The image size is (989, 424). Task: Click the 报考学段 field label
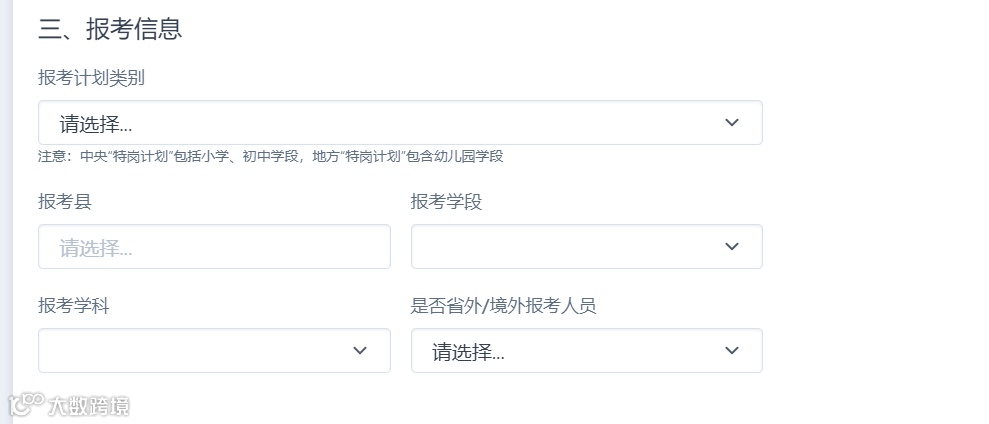(x=446, y=202)
